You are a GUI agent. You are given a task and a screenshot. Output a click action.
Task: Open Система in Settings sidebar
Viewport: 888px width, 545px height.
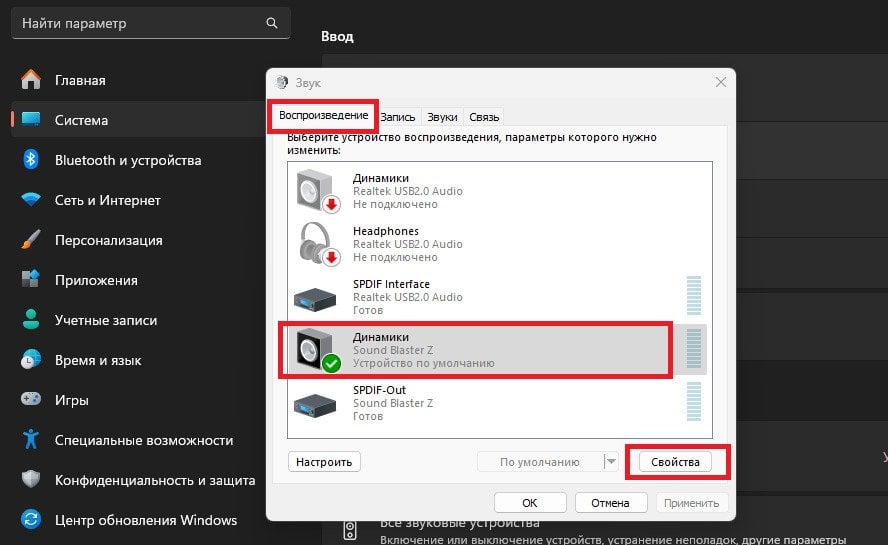point(139,120)
